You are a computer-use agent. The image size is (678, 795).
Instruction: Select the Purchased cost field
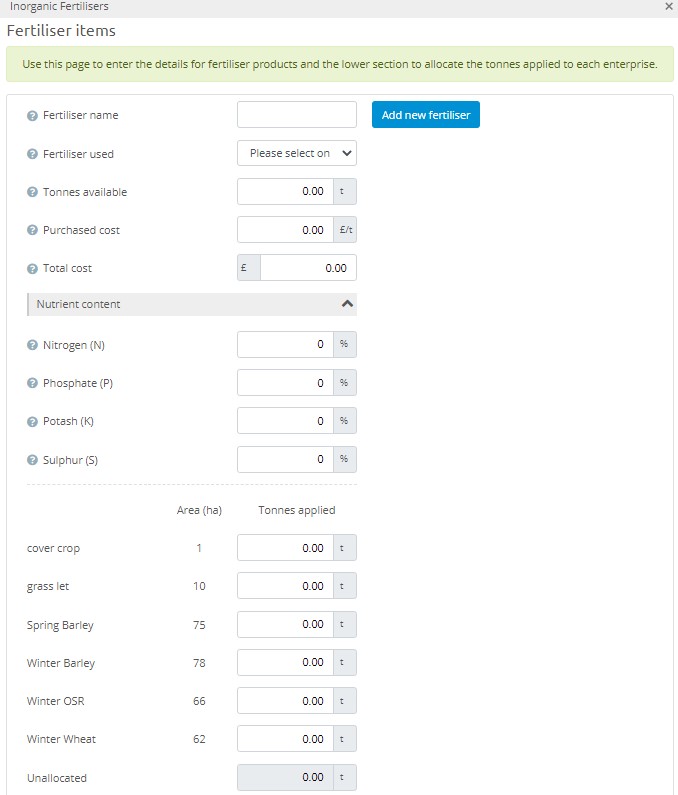(285, 230)
